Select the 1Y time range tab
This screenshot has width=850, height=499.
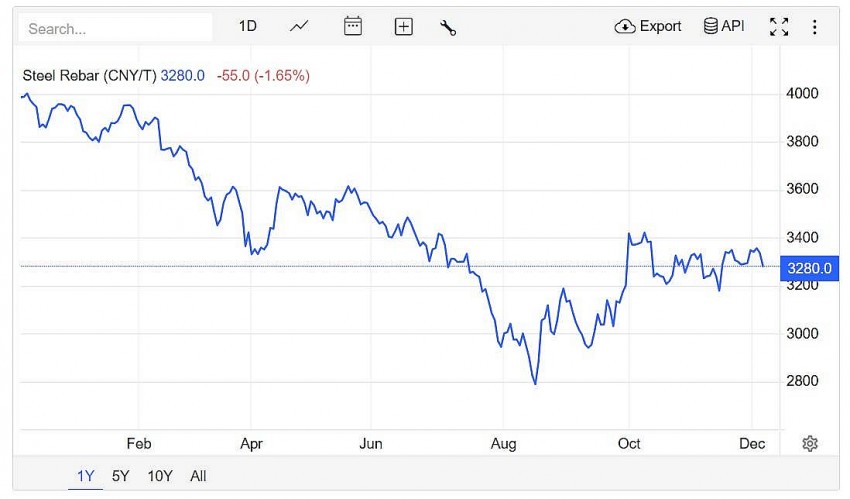click(87, 476)
